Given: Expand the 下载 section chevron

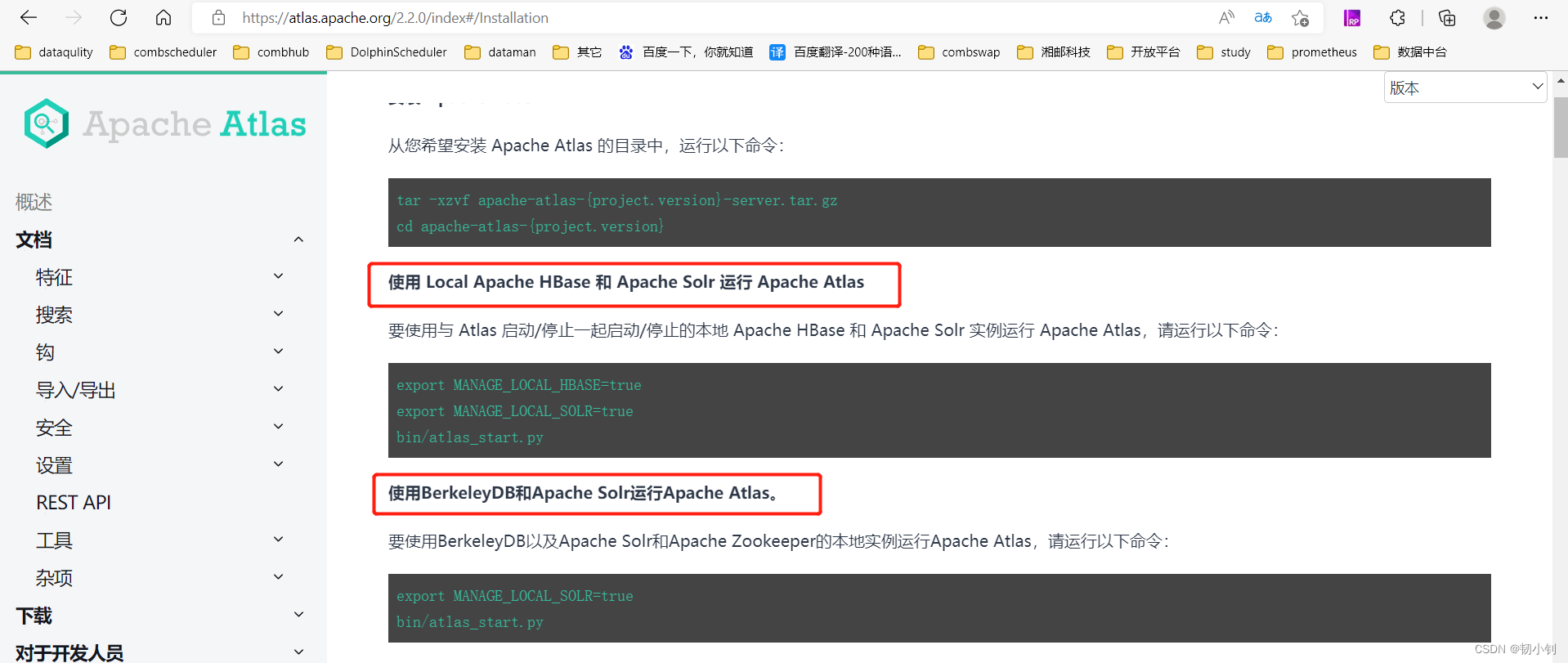Looking at the screenshot, I should 298,615.
